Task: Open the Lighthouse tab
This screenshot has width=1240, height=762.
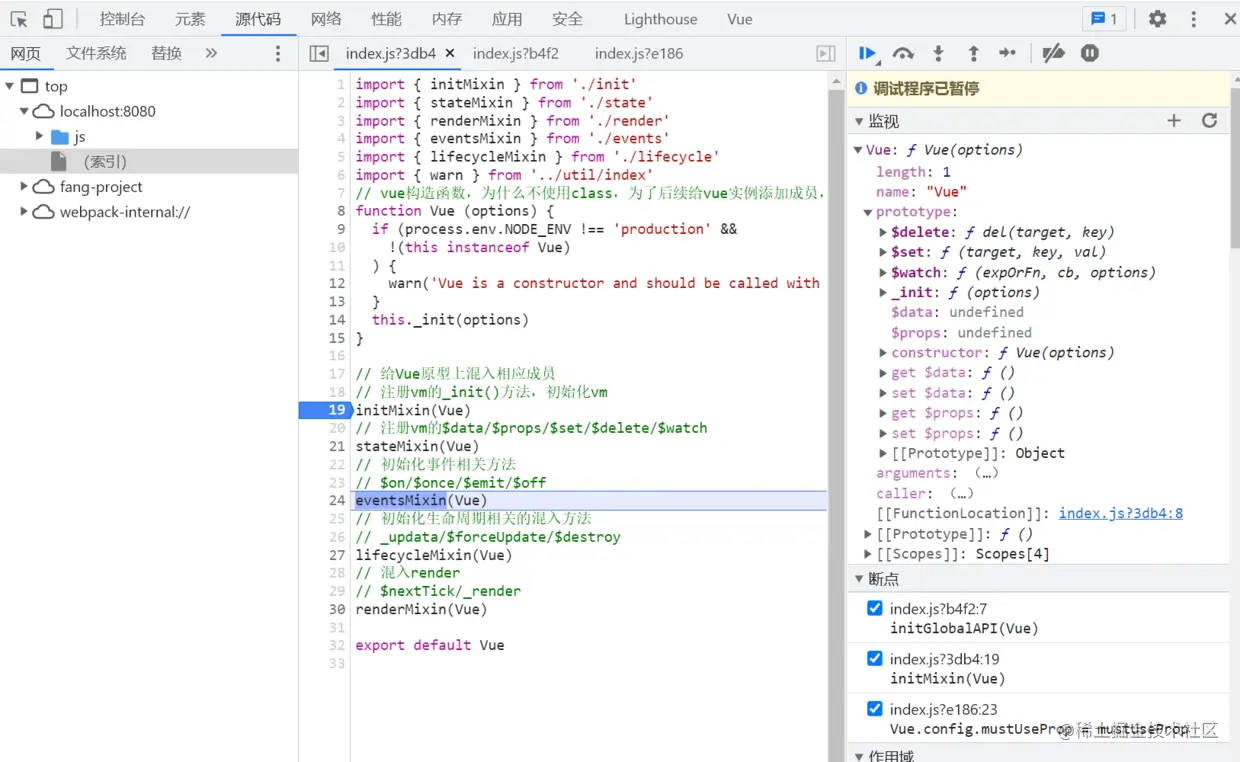Action: coord(661,19)
